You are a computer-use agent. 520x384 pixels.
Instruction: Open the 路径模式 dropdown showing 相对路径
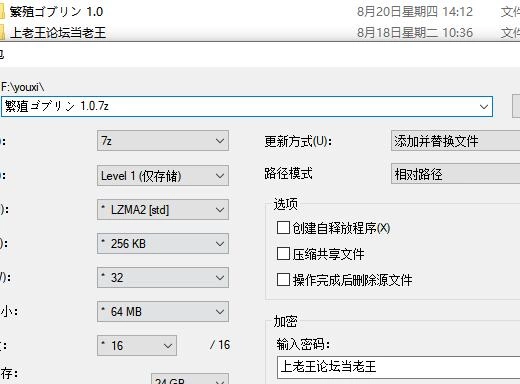click(455, 174)
